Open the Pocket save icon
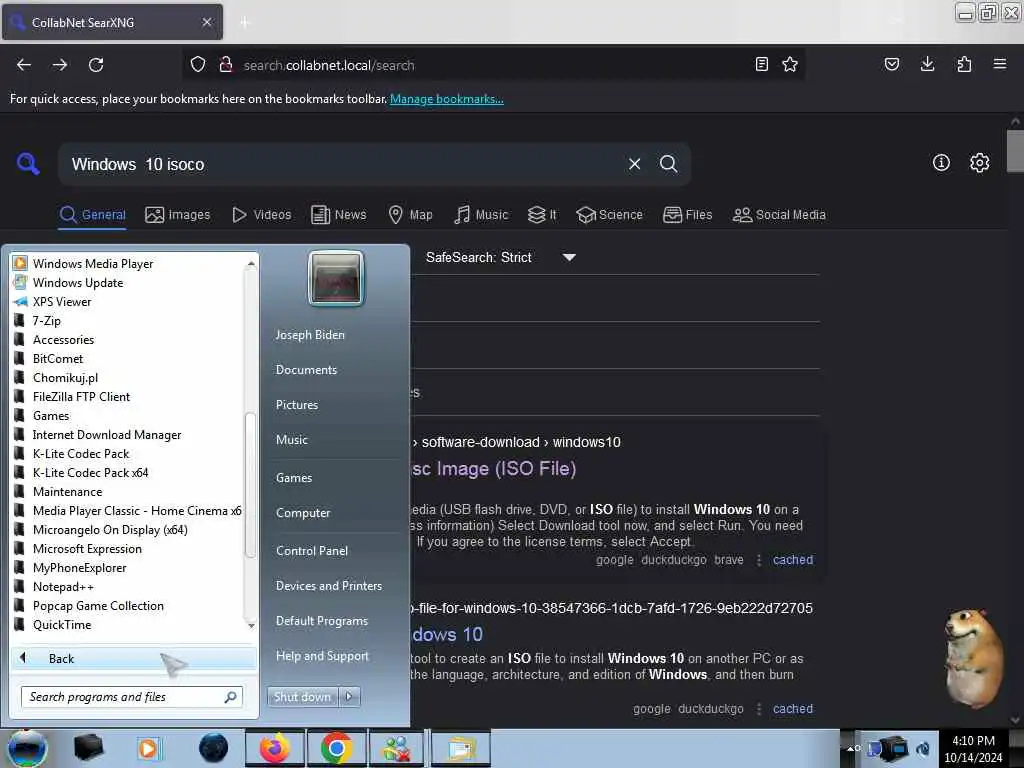The width and height of the screenshot is (1024, 768). click(891, 64)
